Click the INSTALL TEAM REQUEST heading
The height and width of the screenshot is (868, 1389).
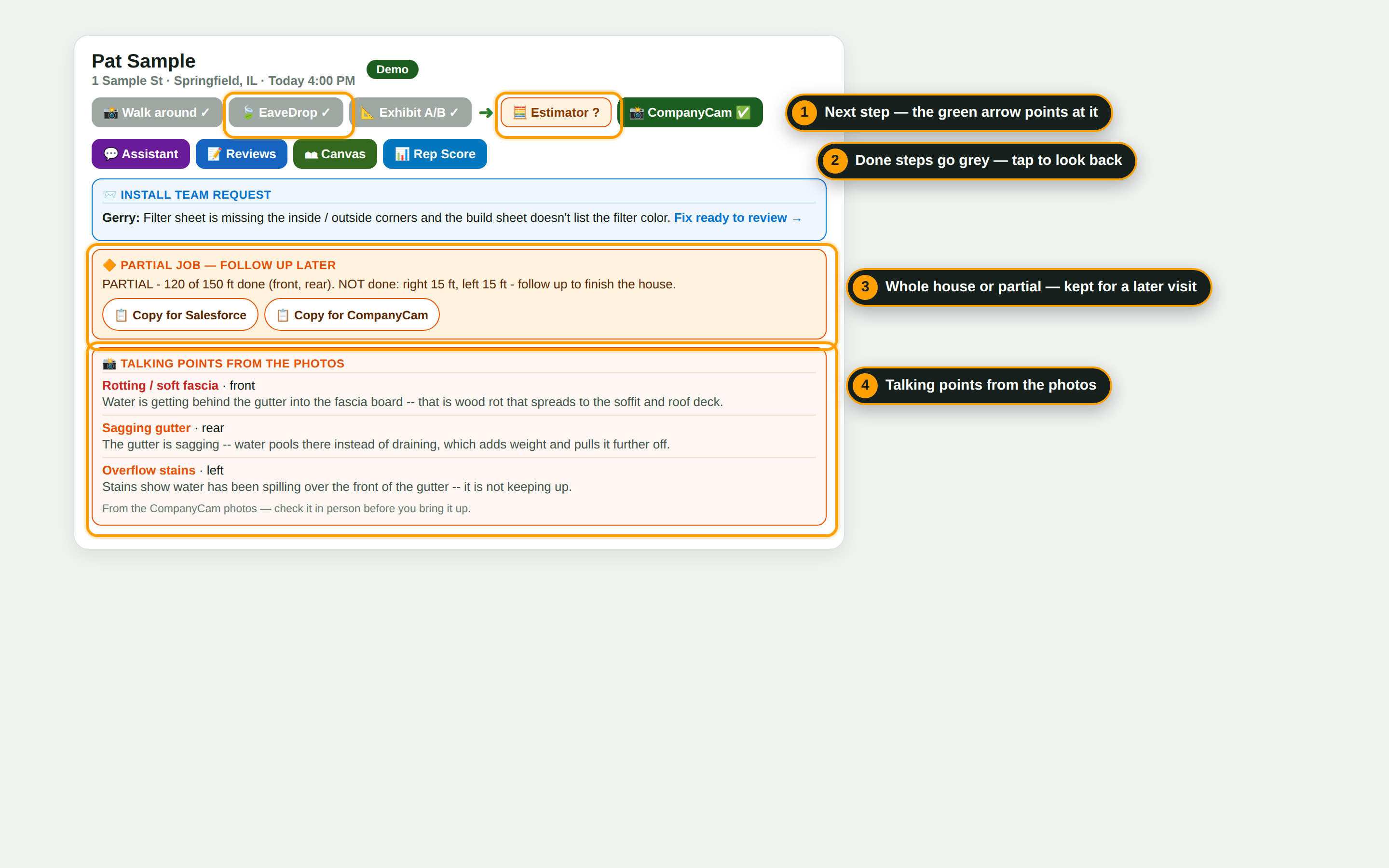(196, 195)
